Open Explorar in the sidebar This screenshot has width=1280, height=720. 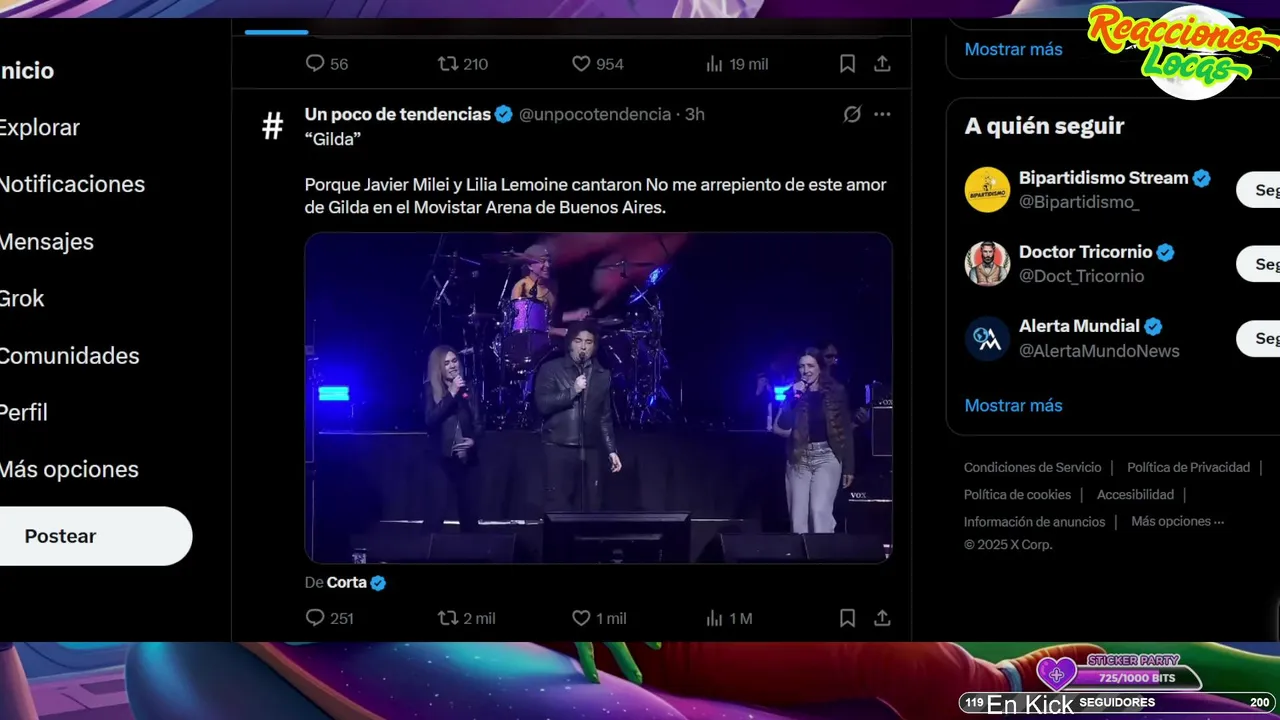39,128
